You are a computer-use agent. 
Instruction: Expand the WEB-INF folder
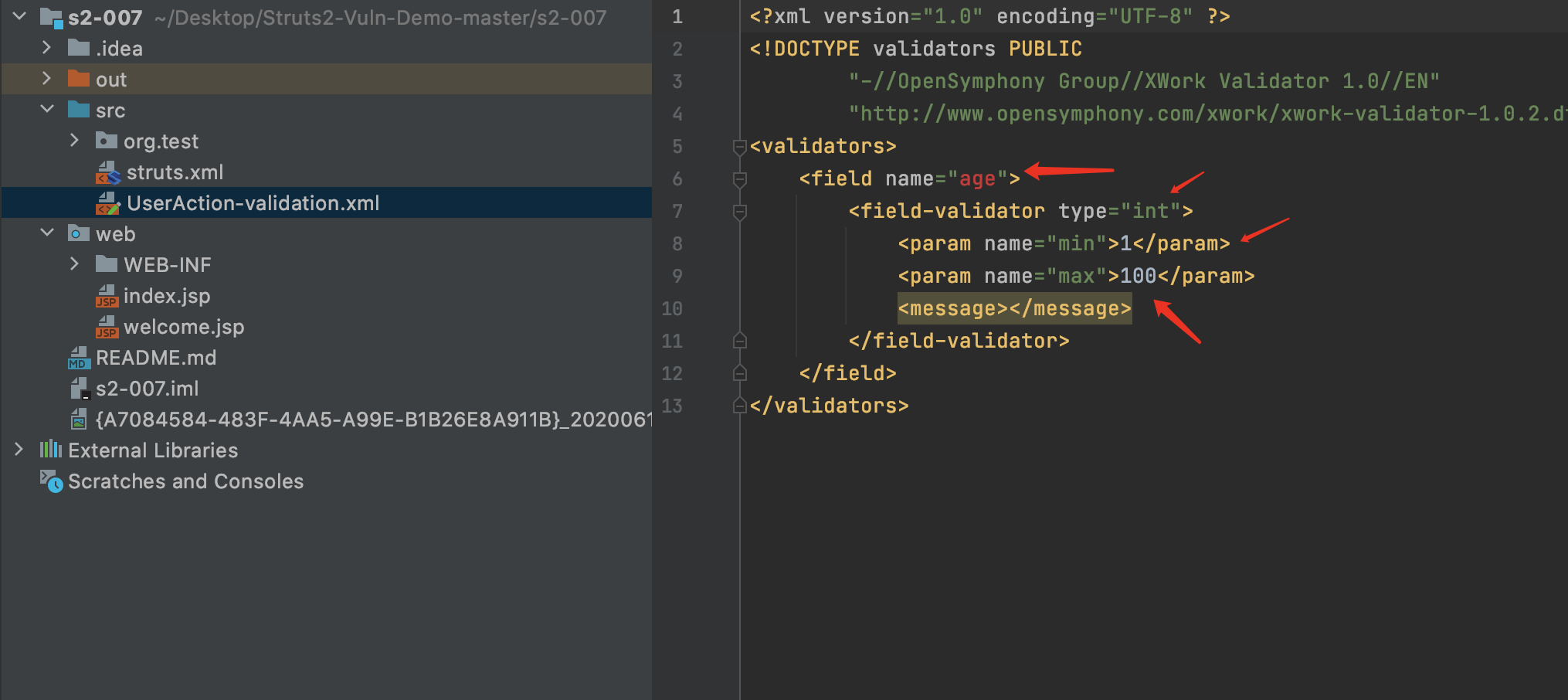[x=74, y=264]
